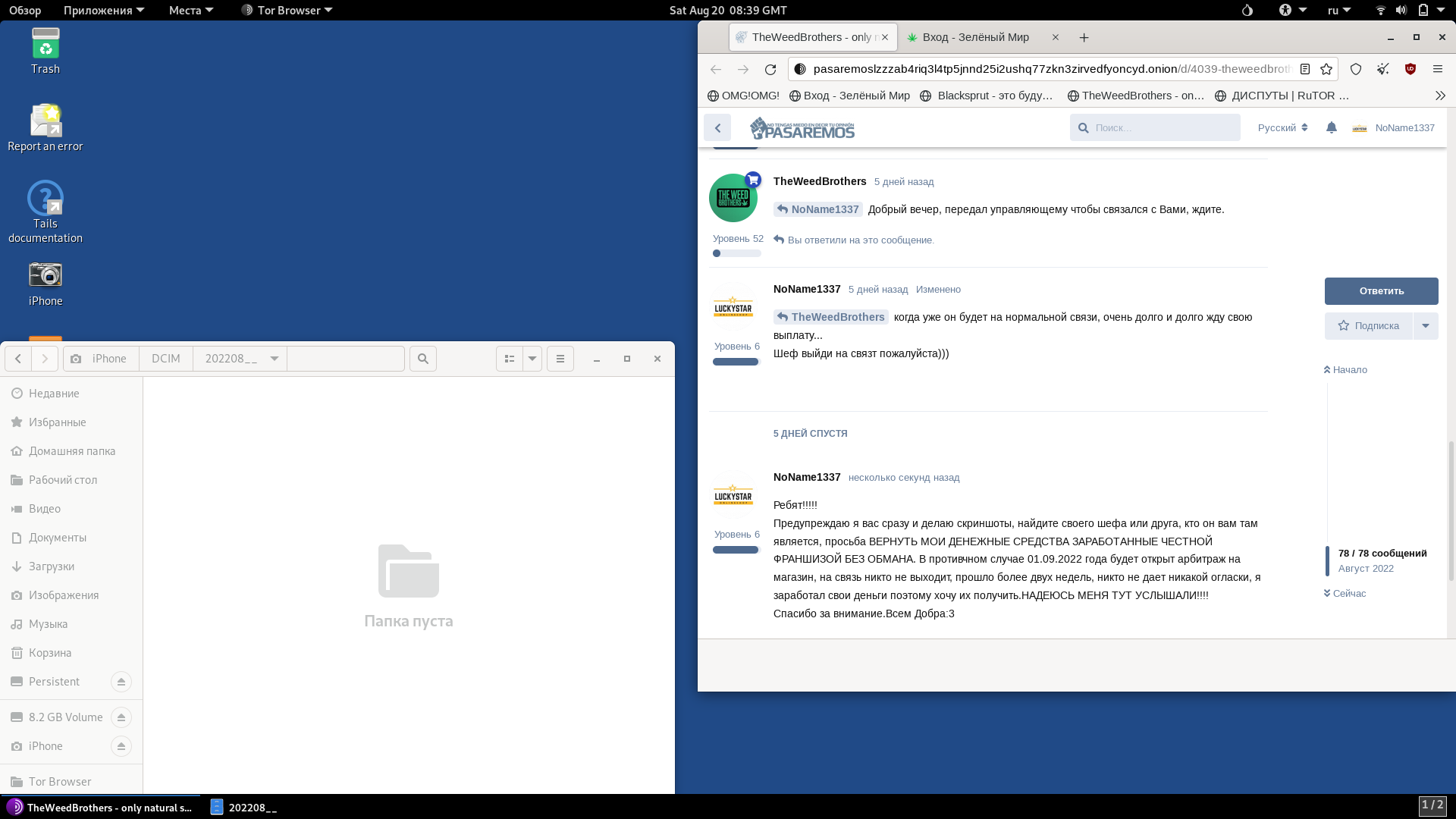Open the Tor Browser app menu

[x=287, y=10]
